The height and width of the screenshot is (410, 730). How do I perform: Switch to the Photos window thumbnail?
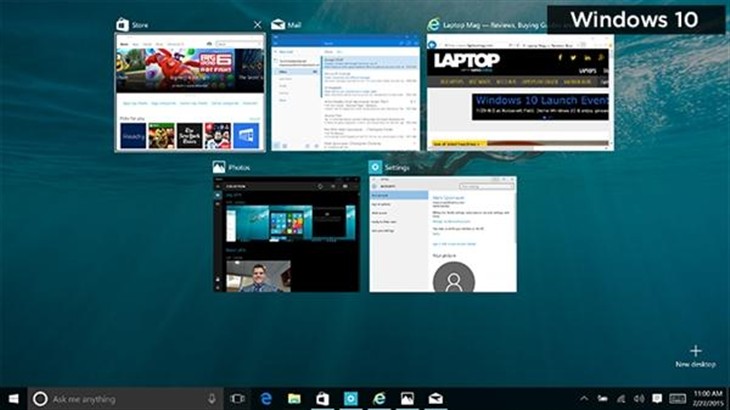tap(286, 234)
